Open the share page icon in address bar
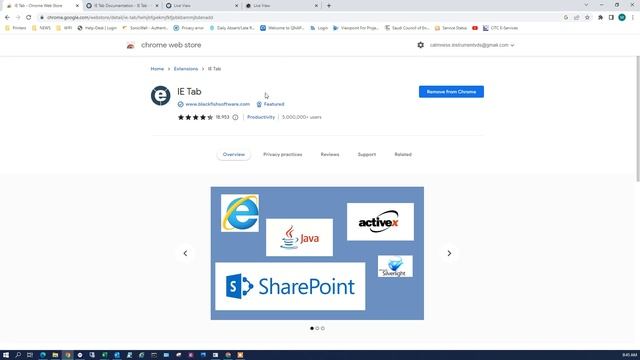 click(577, 18)
